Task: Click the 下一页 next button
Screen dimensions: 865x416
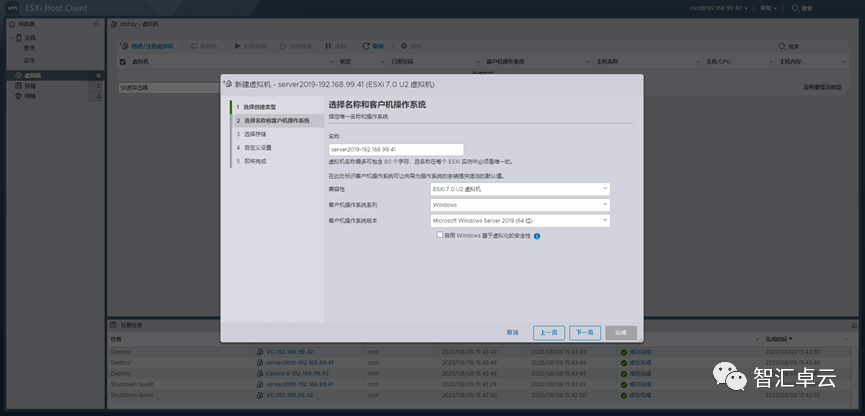Action: tap(585, 333)
